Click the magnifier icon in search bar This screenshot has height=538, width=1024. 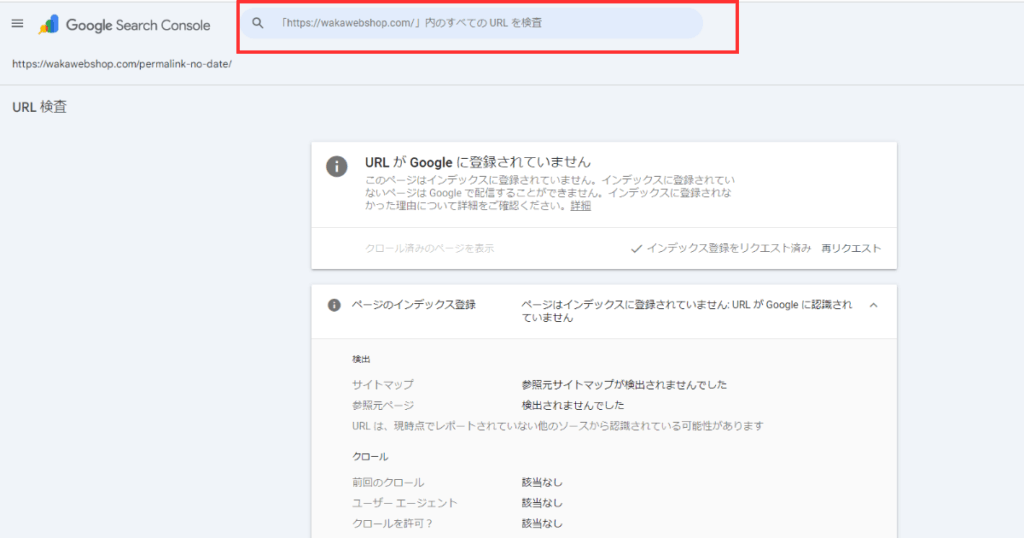(258, 23)
